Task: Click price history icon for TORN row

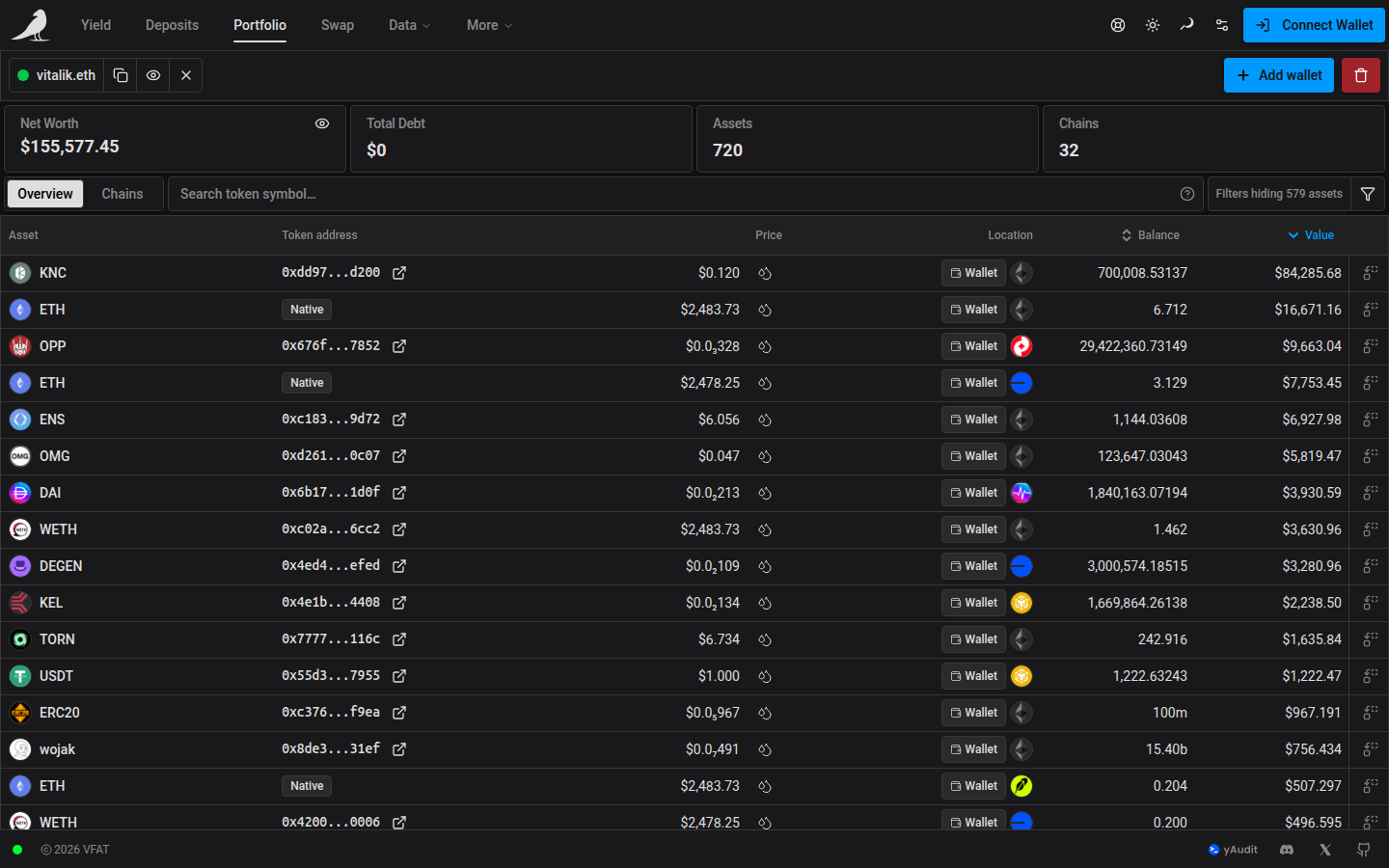Action: pyautogui.click(x=765, y=639)
